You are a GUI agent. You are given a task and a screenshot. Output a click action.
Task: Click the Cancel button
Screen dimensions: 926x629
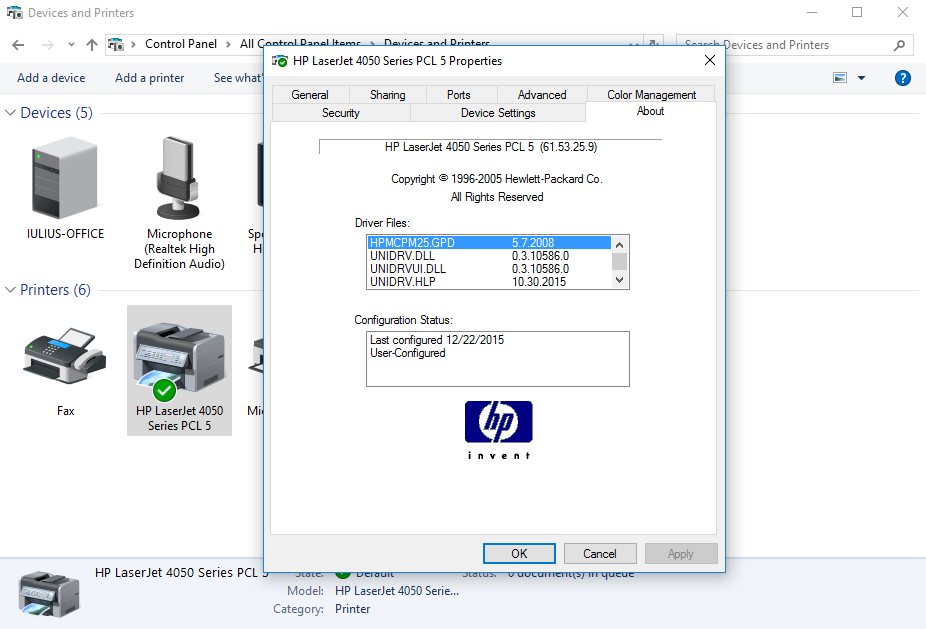(x=600, y=553)
